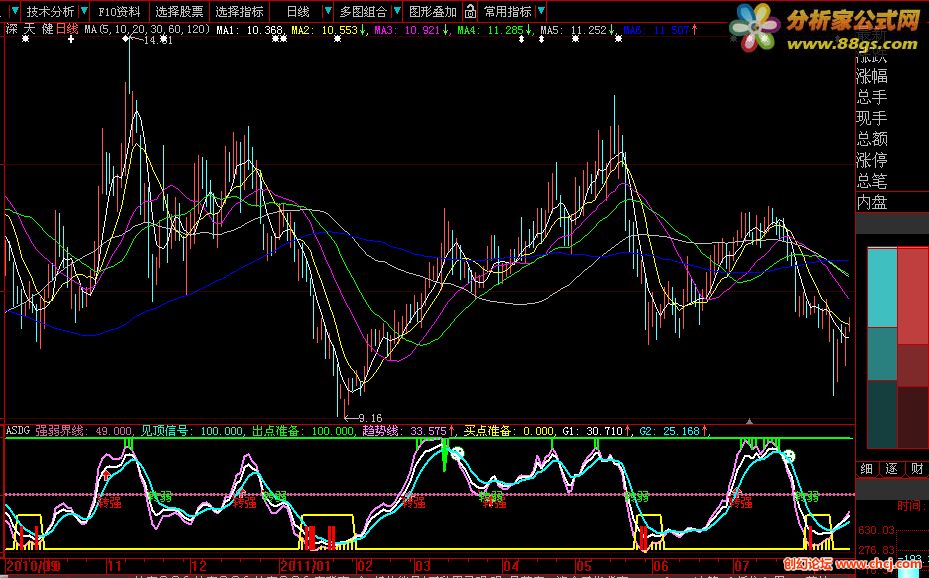Click the 时间: label in the right panel
The height and width of the screenshot is (578, 929).
(x=911, y=505)
